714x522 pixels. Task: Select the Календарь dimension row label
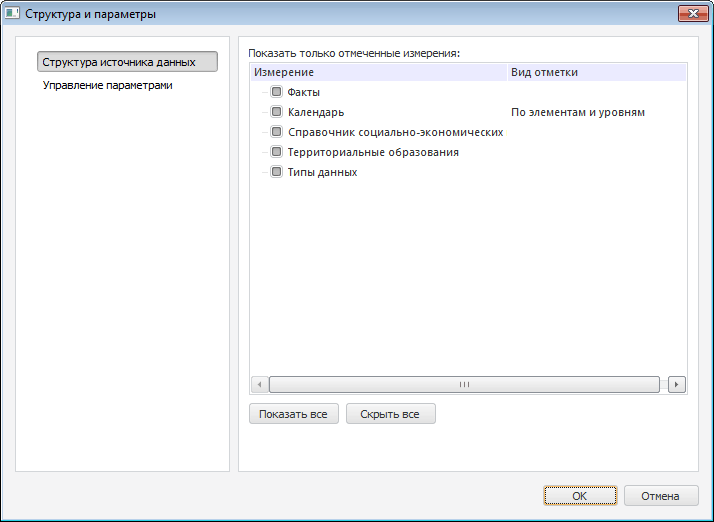(316, 112)
